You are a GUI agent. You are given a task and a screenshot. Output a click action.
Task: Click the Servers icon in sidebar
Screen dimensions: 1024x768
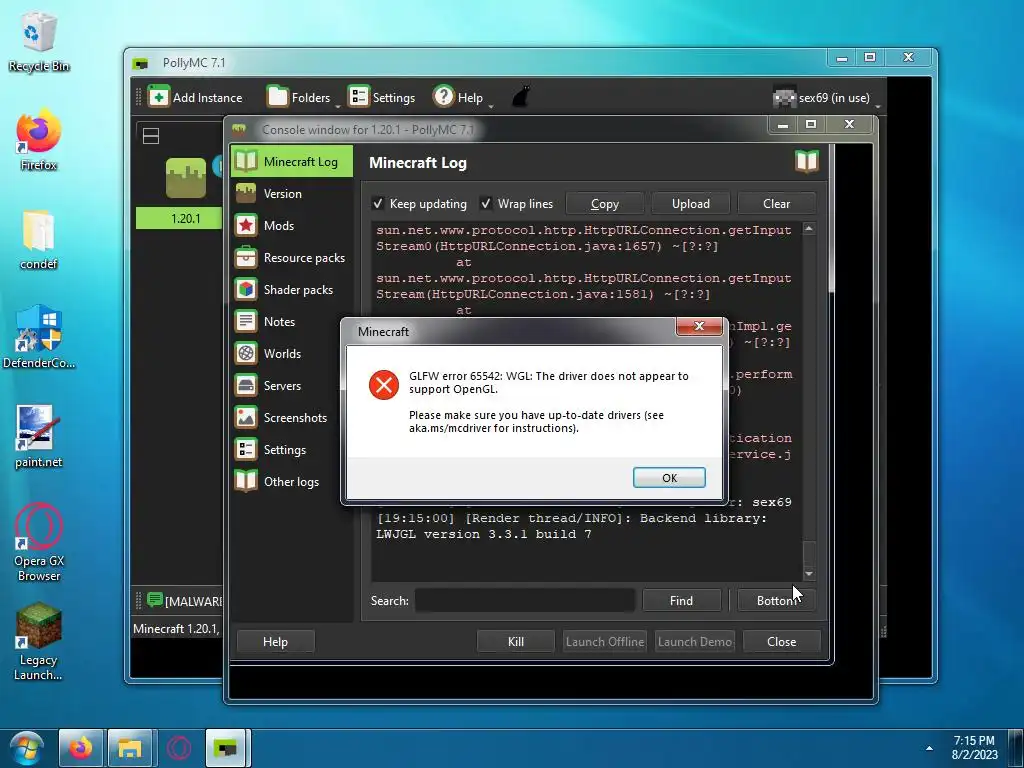point(246,385)
